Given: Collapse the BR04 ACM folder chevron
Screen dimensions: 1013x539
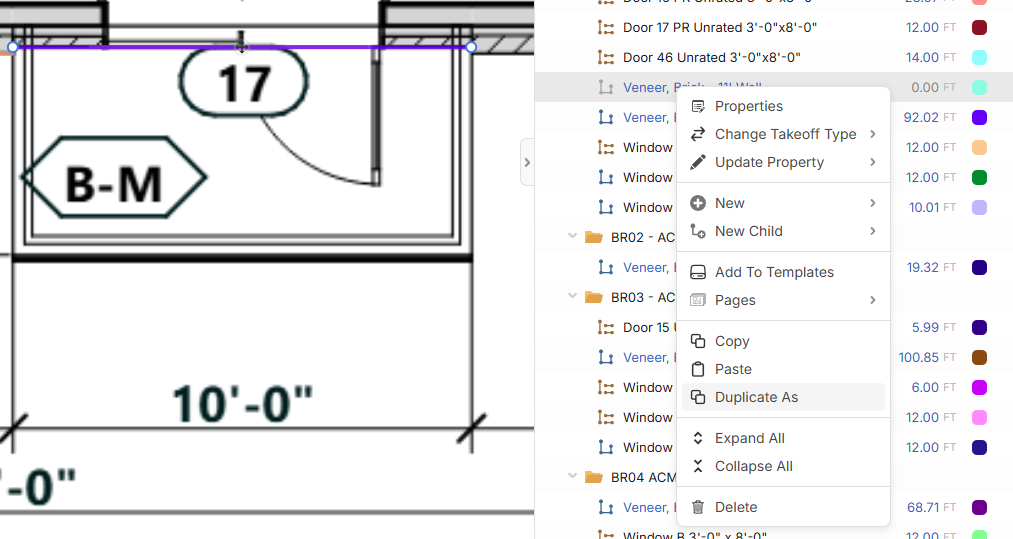Looking at the screenshot, I should (x=572, y=477).
